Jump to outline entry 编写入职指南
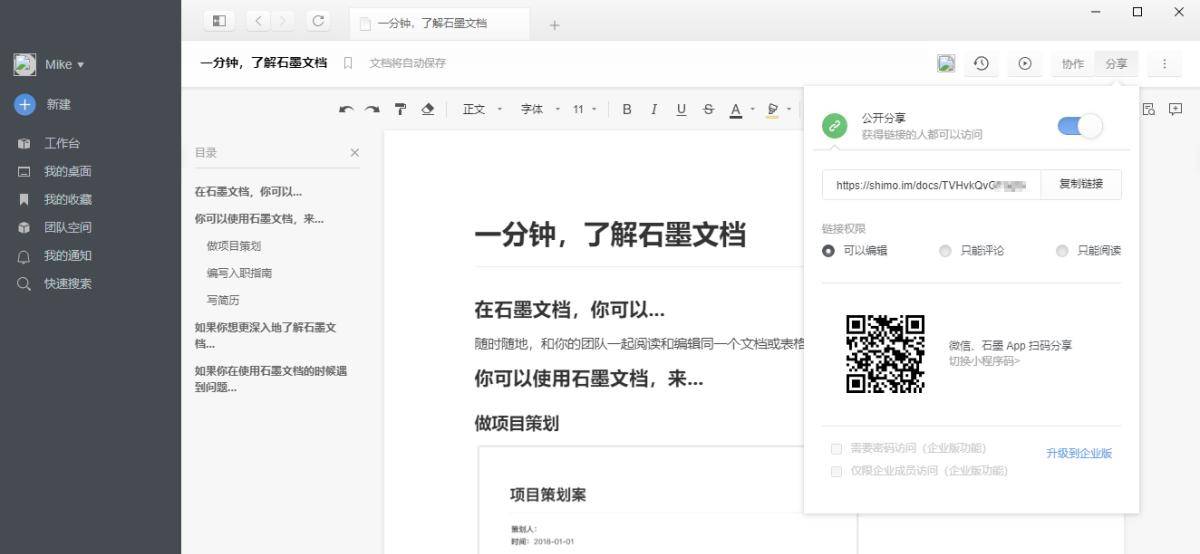1200x554 pixels. (239, 273)
